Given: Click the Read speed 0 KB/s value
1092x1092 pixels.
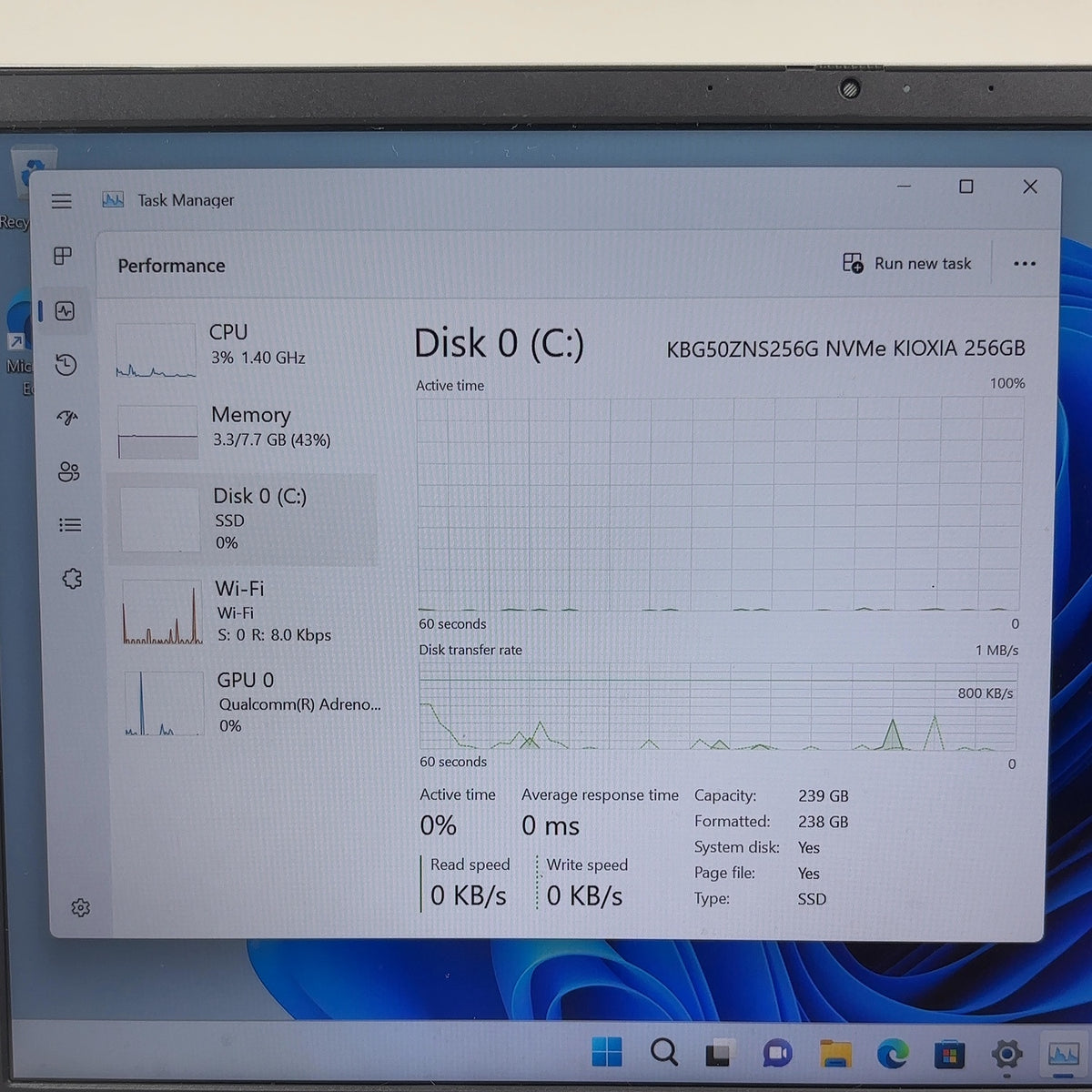Looking at the screenshot, I should [469, 896].
